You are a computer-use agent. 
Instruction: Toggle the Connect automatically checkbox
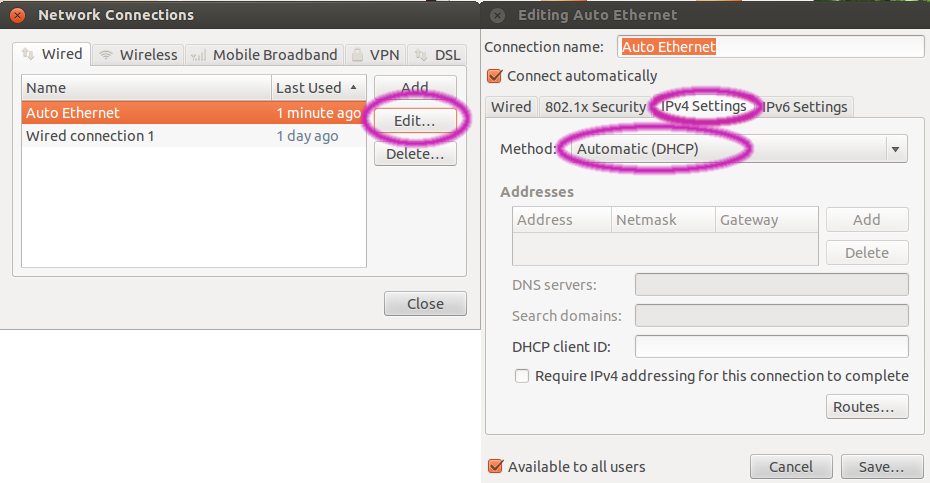[494, 76]
